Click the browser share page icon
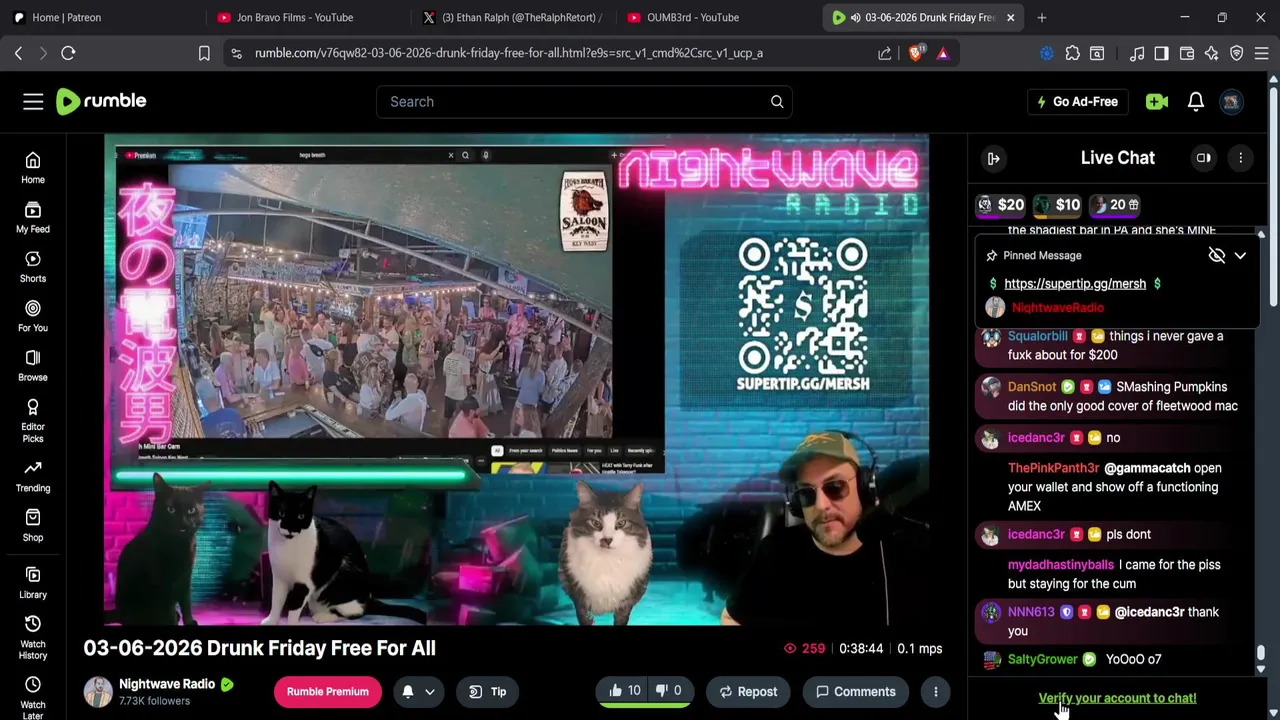1280x720 pixels. [885, 53]
